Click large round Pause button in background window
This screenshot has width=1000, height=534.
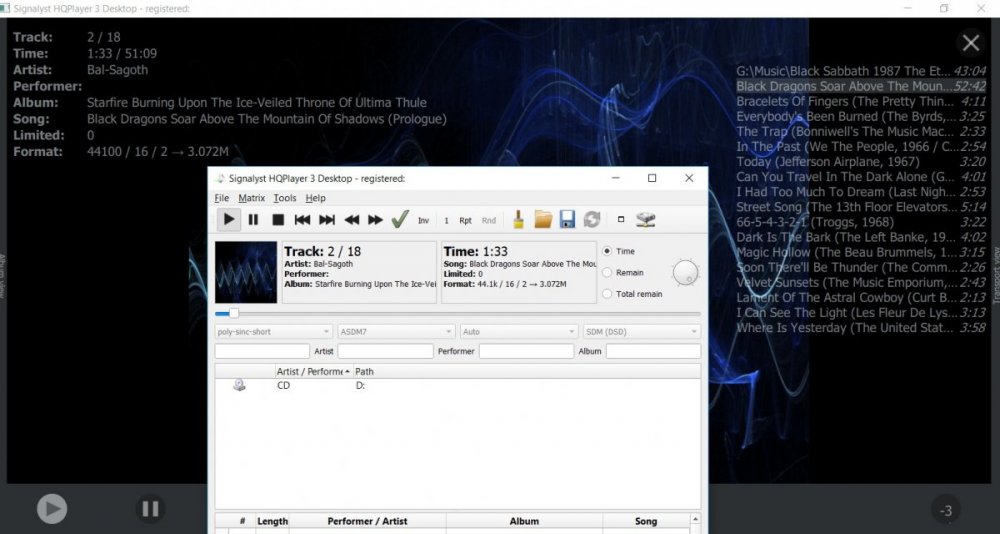[x=151, y=508]
